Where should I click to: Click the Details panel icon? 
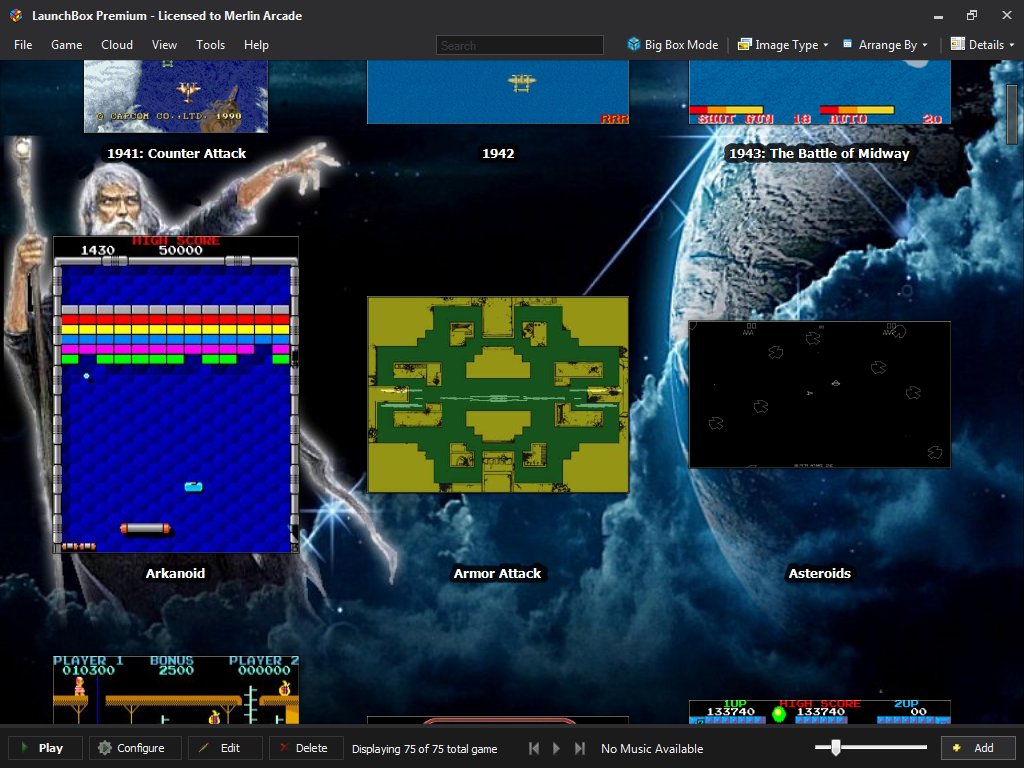957,44
